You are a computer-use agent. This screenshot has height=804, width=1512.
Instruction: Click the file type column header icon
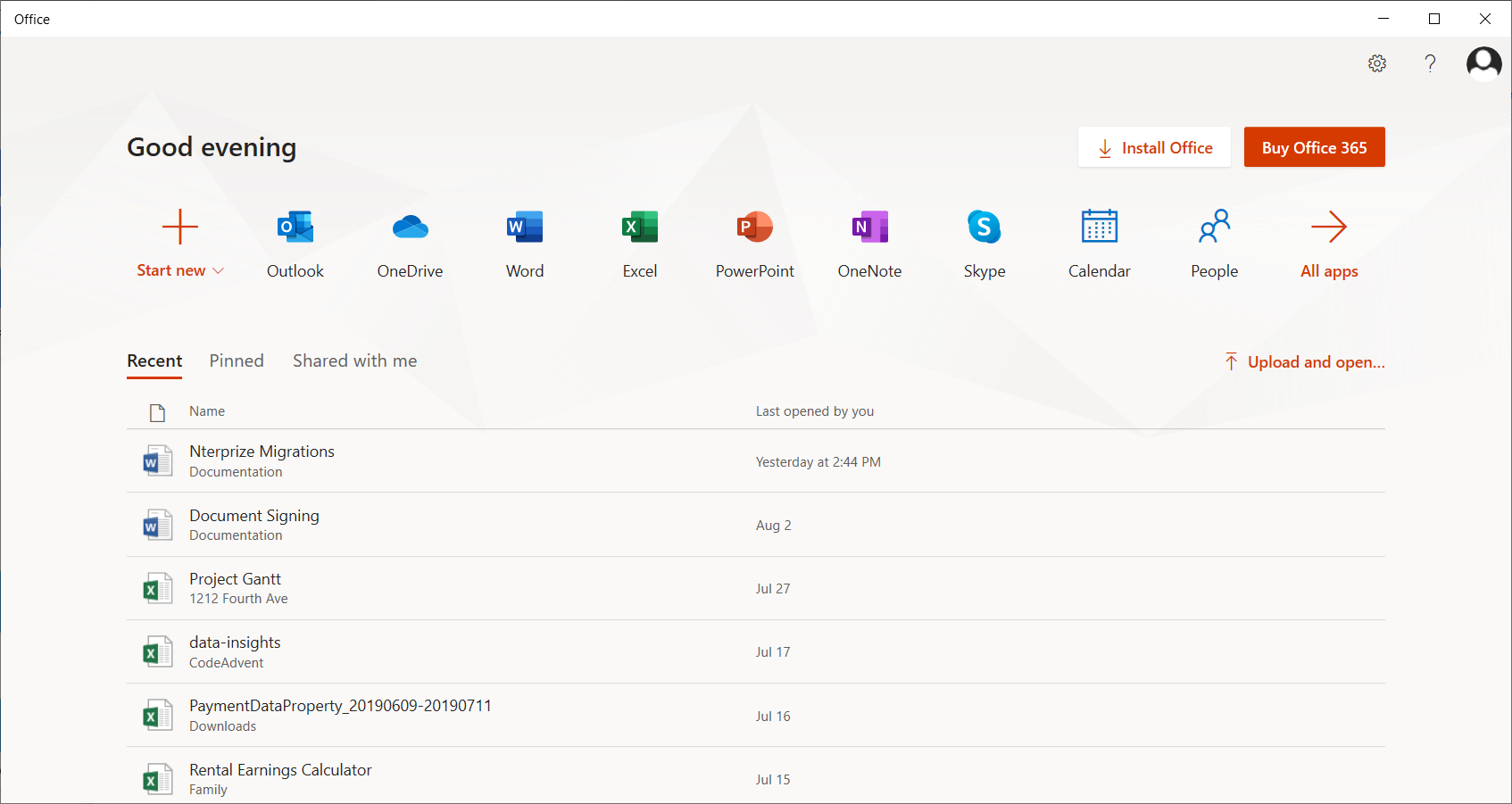point(158,412)
